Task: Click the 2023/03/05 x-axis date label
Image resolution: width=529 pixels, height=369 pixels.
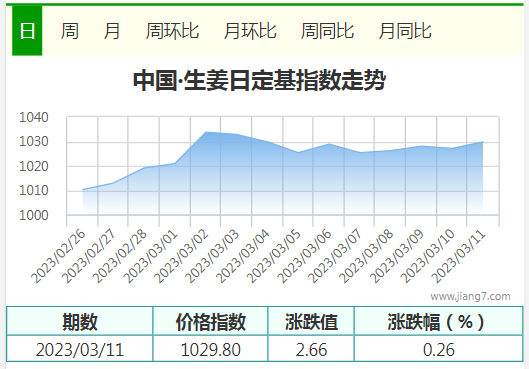Action: click(x=274, y=256)
